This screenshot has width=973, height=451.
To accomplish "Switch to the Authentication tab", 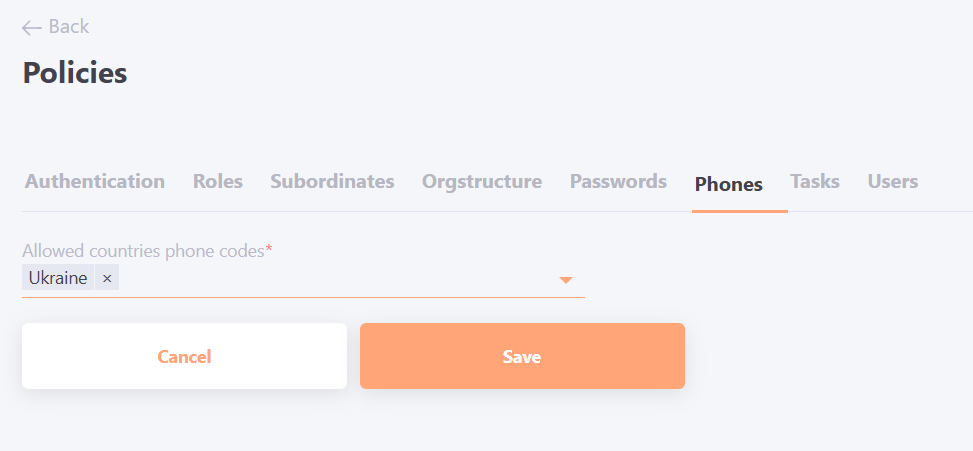I will pos(95,182).
